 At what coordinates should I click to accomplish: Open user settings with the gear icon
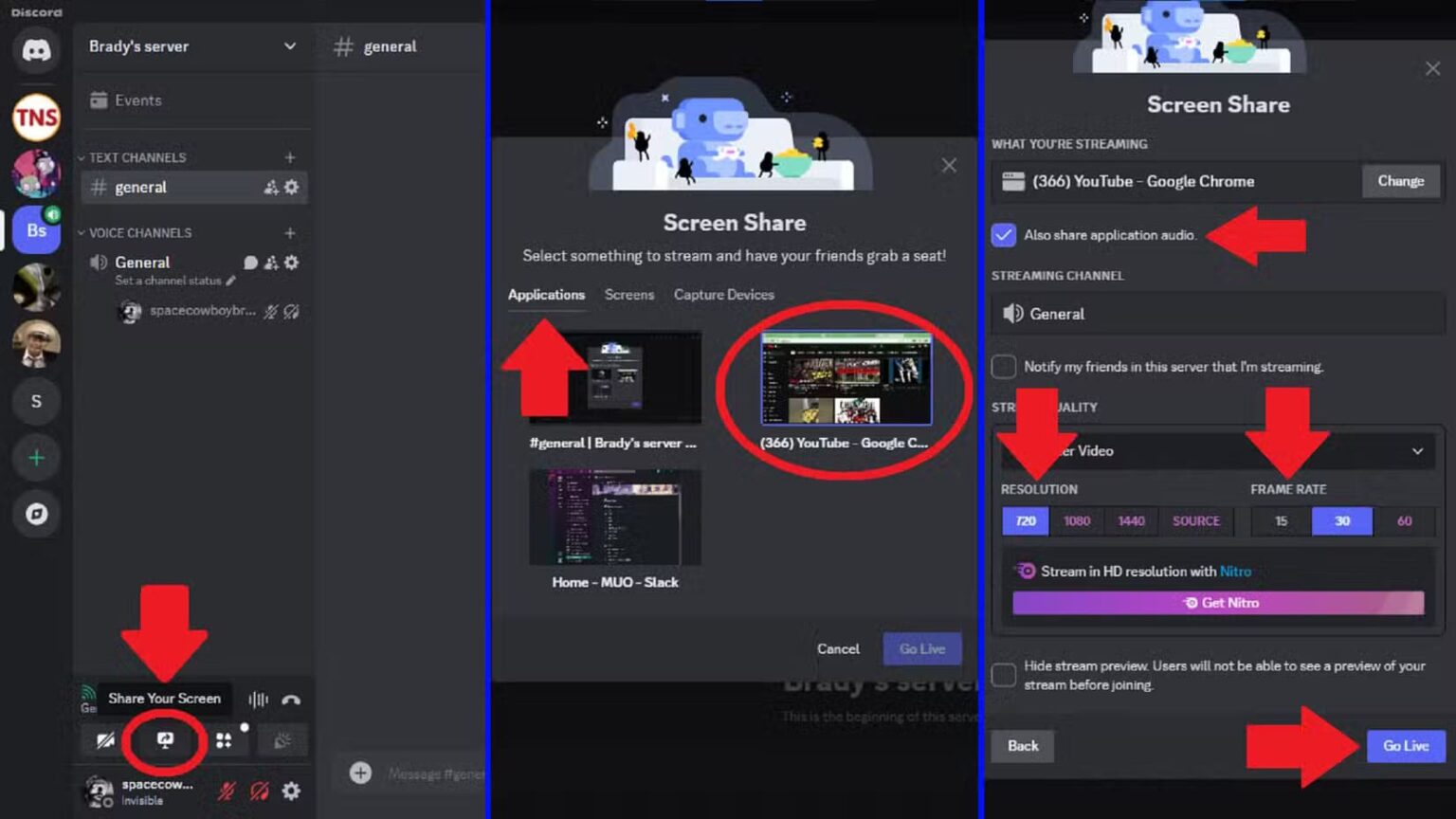coord(291,790)
